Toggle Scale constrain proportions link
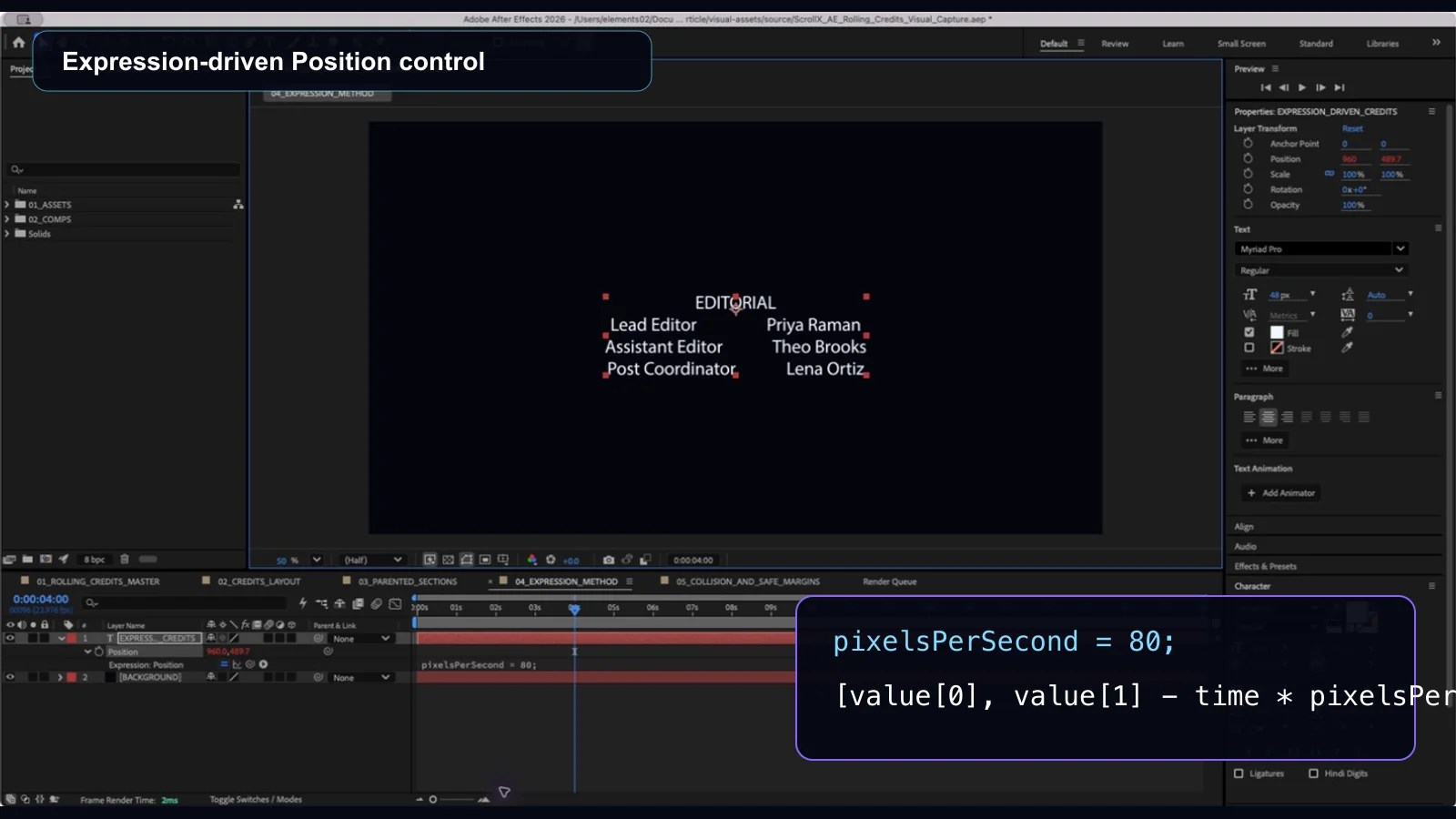This screenshot has height=819, width=1456. pos(1330,174)
